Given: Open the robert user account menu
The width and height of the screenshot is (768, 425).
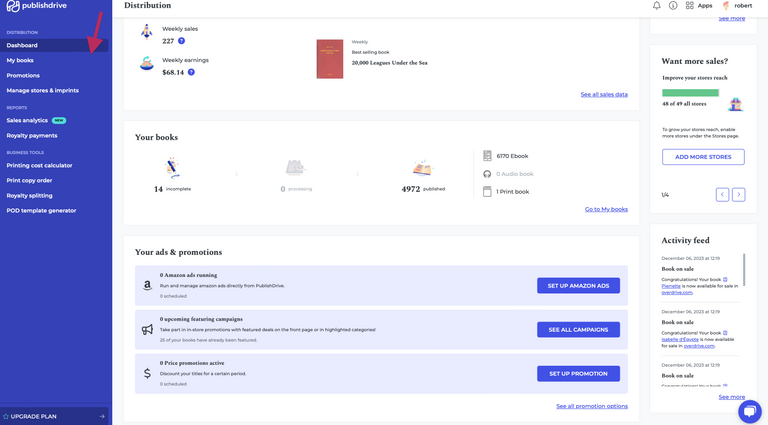Looking at the screenshot, I should click(733, 5).
